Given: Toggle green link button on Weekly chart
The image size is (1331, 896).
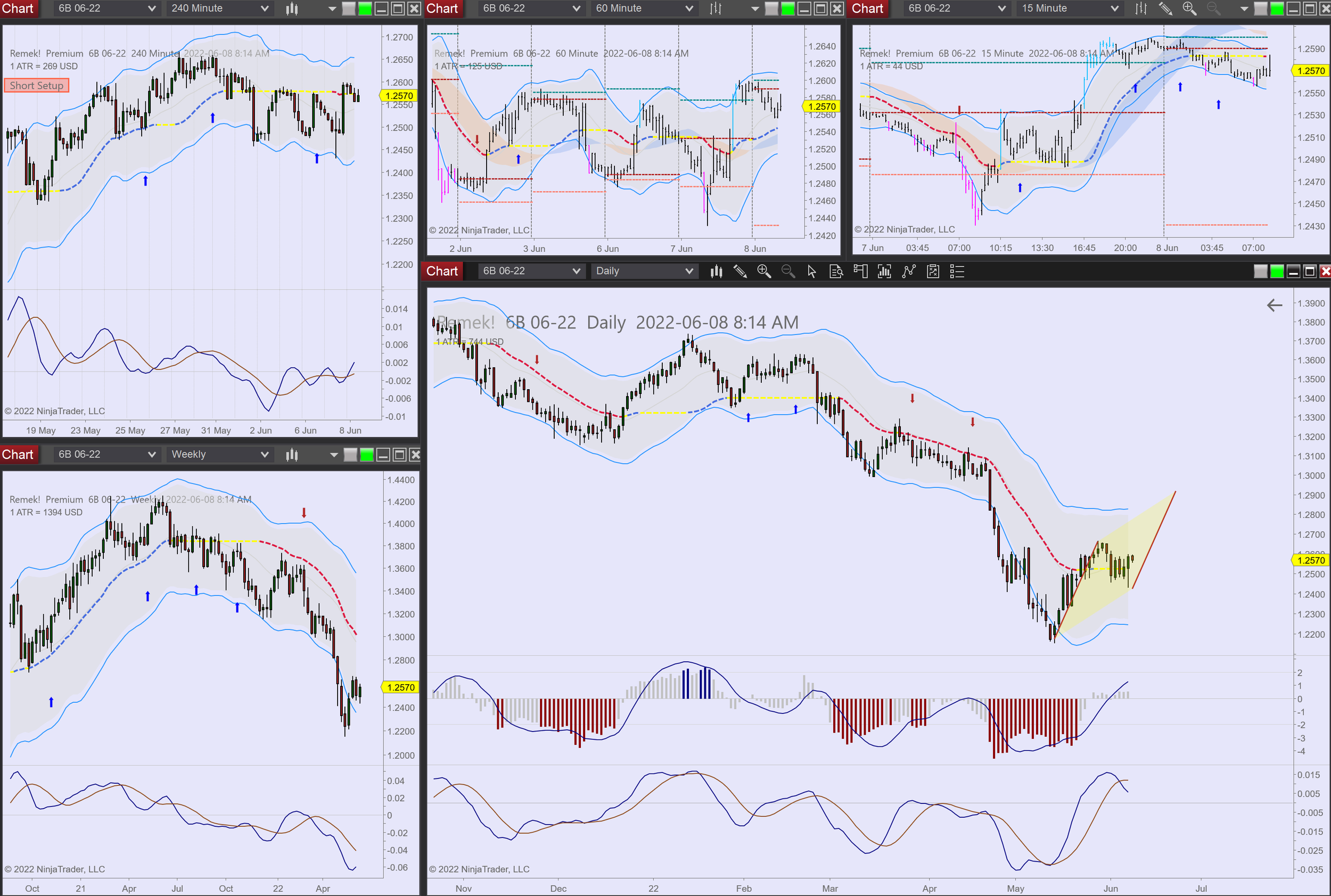Looking at the screenshot, I should [367, 455].
